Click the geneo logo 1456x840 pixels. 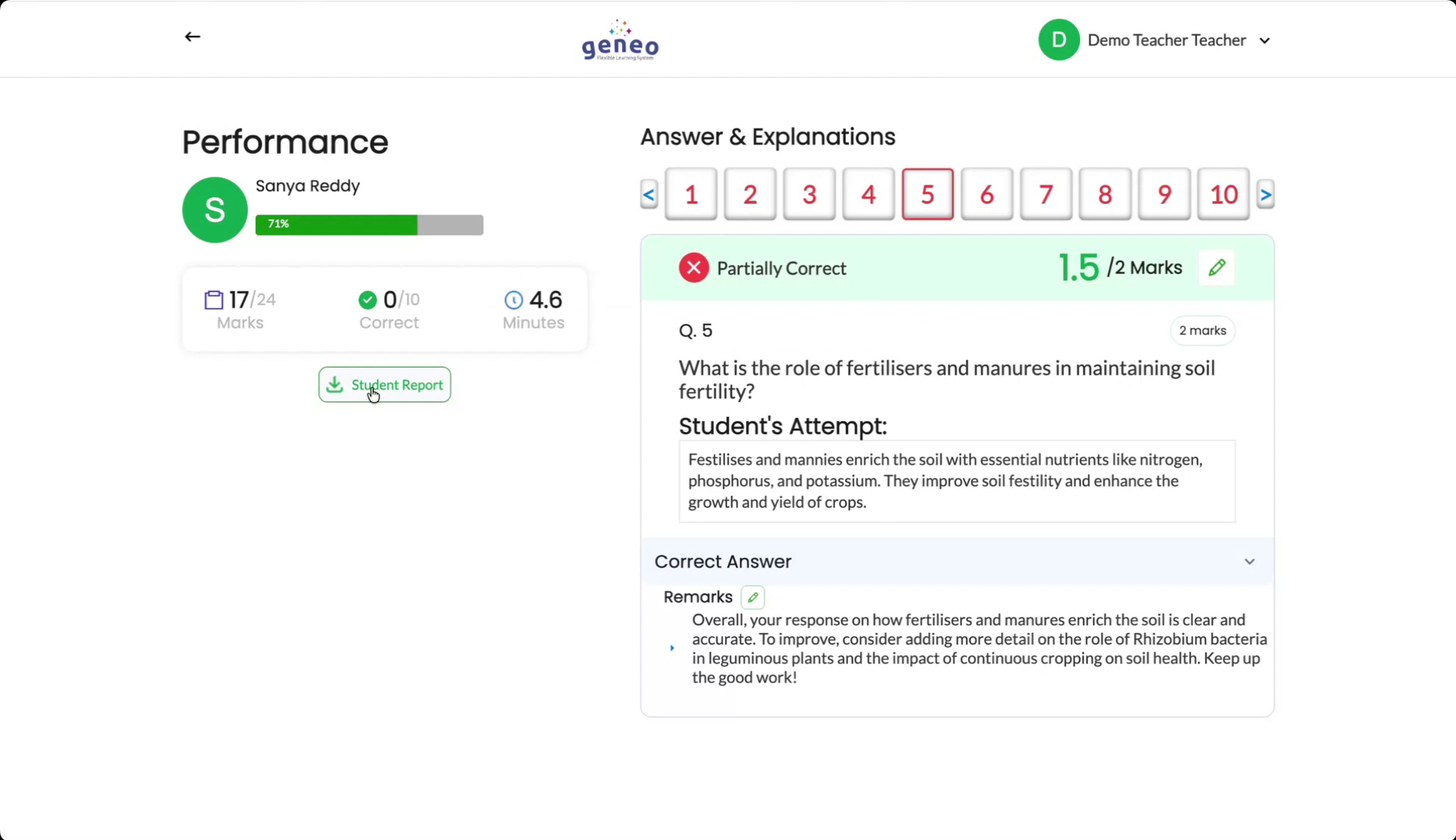[x=619, y=39]
